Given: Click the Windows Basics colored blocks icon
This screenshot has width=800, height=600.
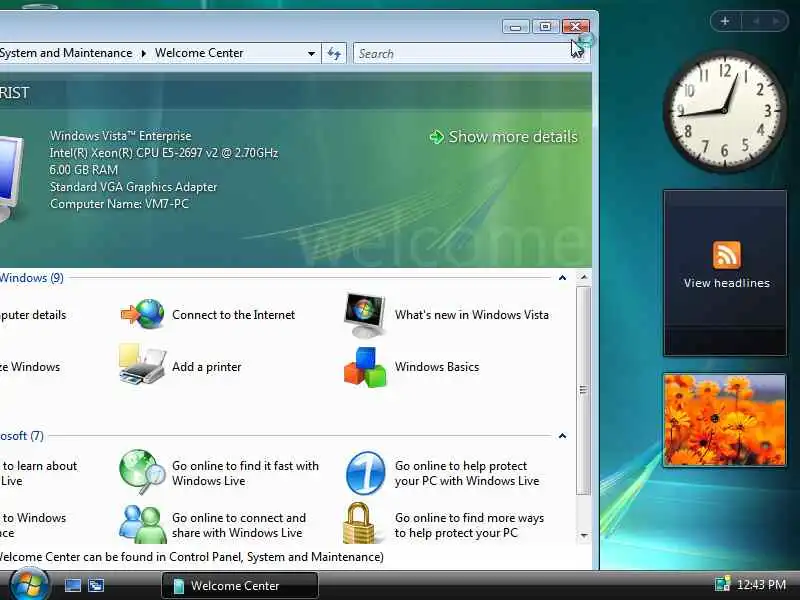Looking at the screenshot, I should click(365, 367).
